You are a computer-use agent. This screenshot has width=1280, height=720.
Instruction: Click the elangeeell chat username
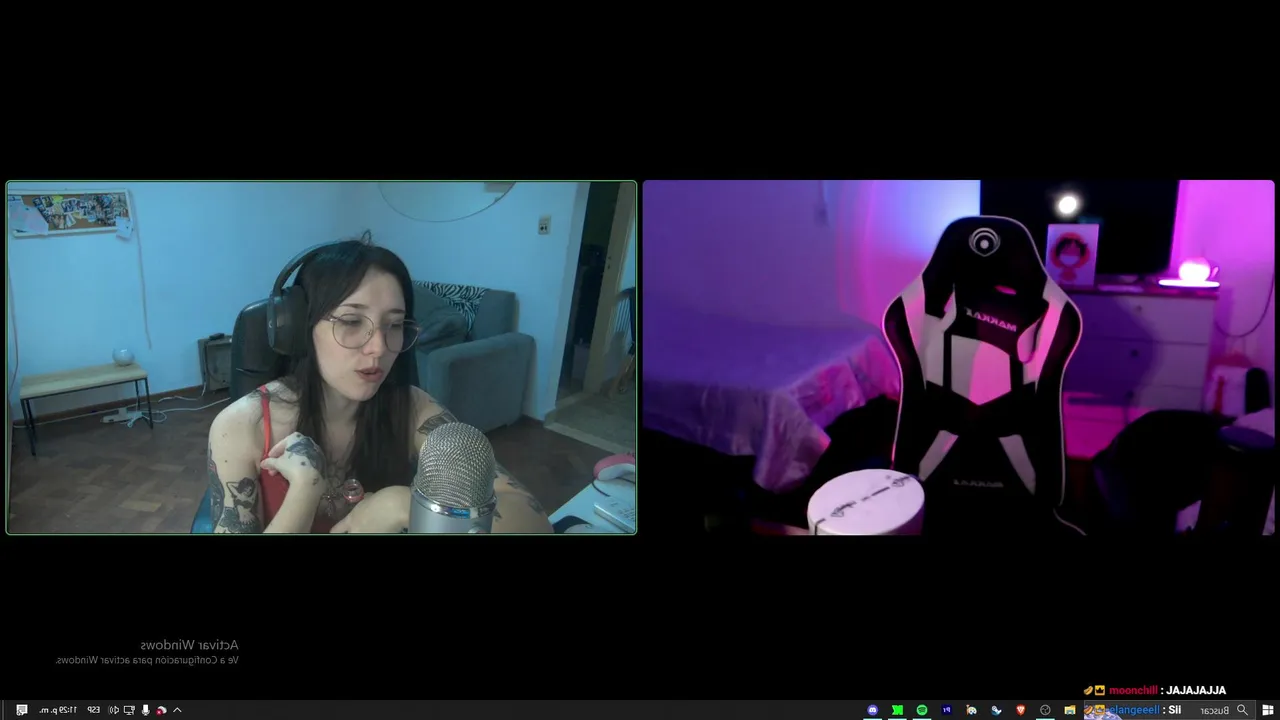(1134, 710)
